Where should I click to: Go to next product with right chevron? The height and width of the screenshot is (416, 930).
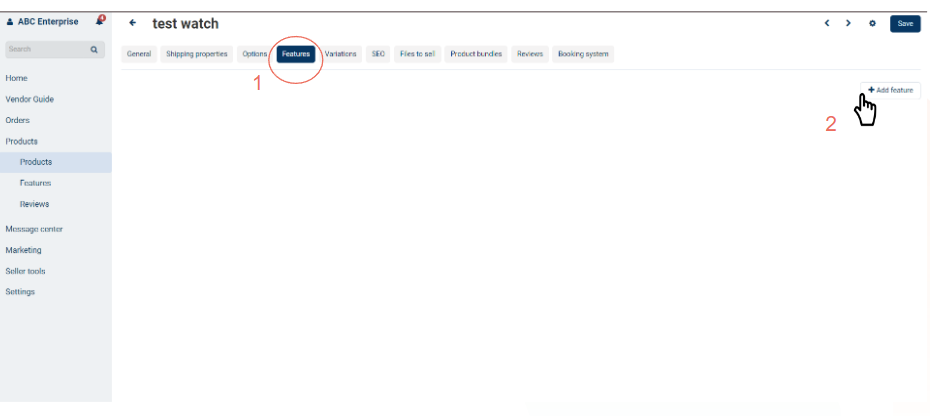848,23
